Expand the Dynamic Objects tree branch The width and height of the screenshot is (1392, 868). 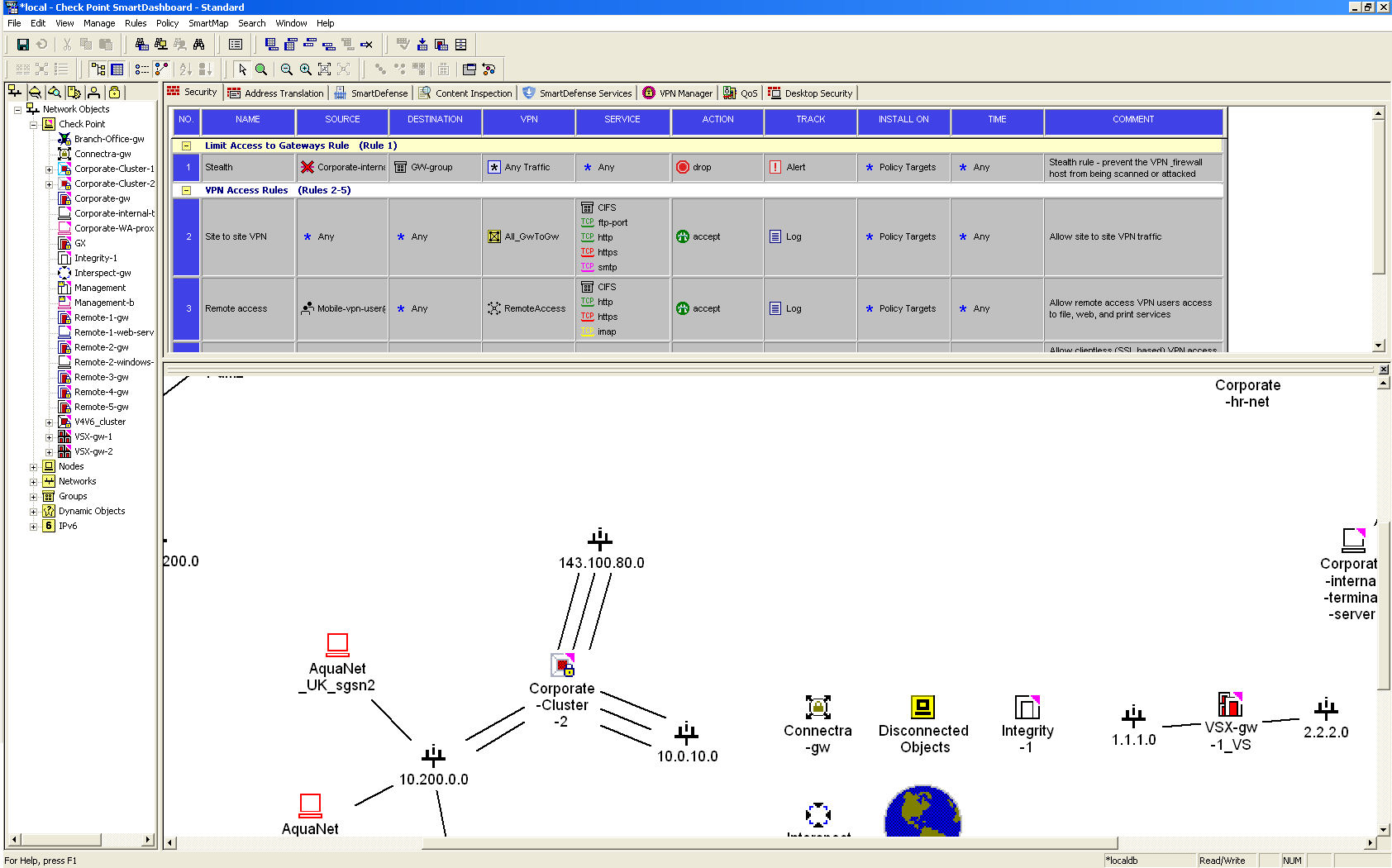[33, 512]
